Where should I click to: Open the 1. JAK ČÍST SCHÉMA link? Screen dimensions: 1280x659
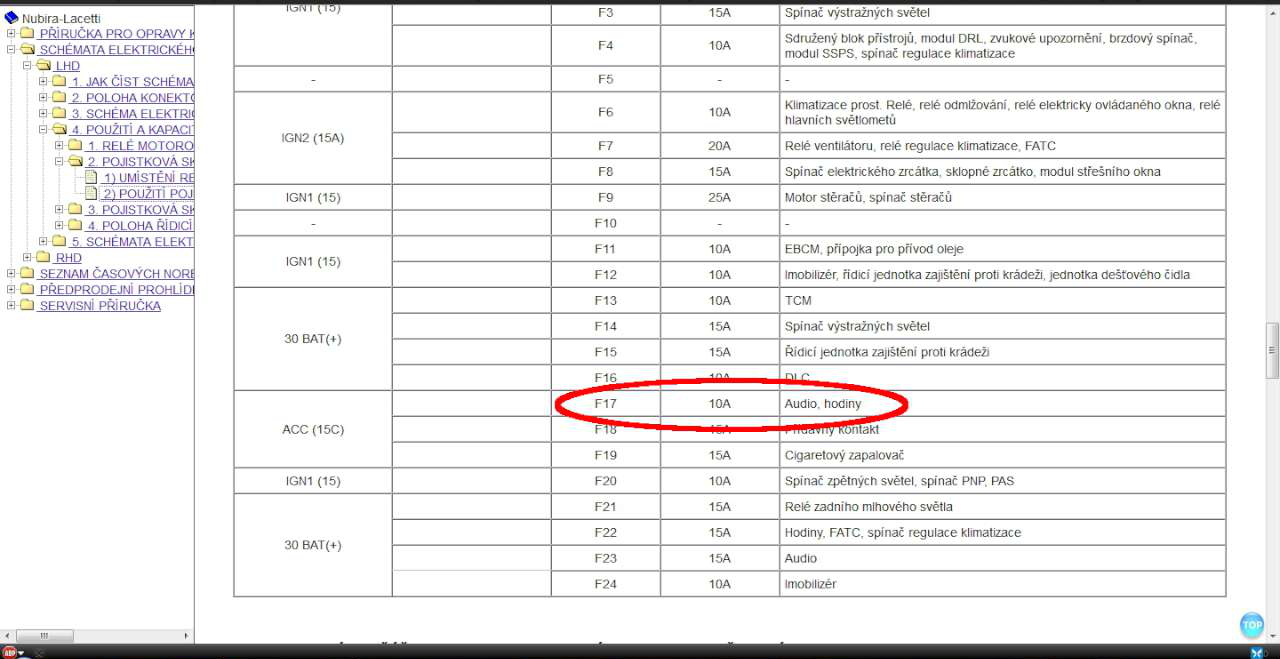[132, 82]
